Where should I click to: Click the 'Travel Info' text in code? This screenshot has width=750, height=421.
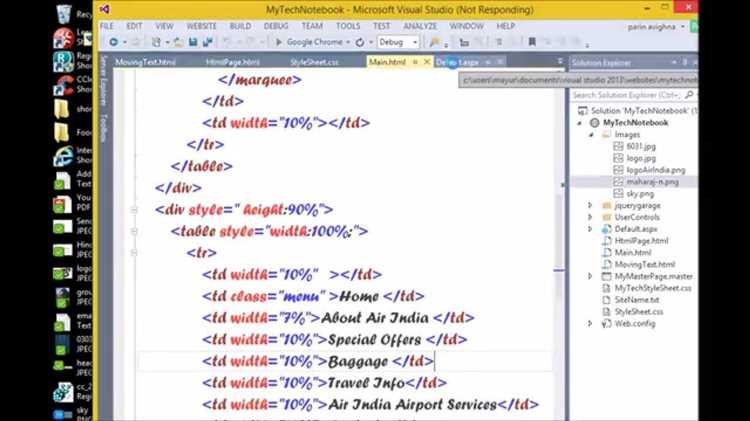pyautogui.click(x=366, y=383)
